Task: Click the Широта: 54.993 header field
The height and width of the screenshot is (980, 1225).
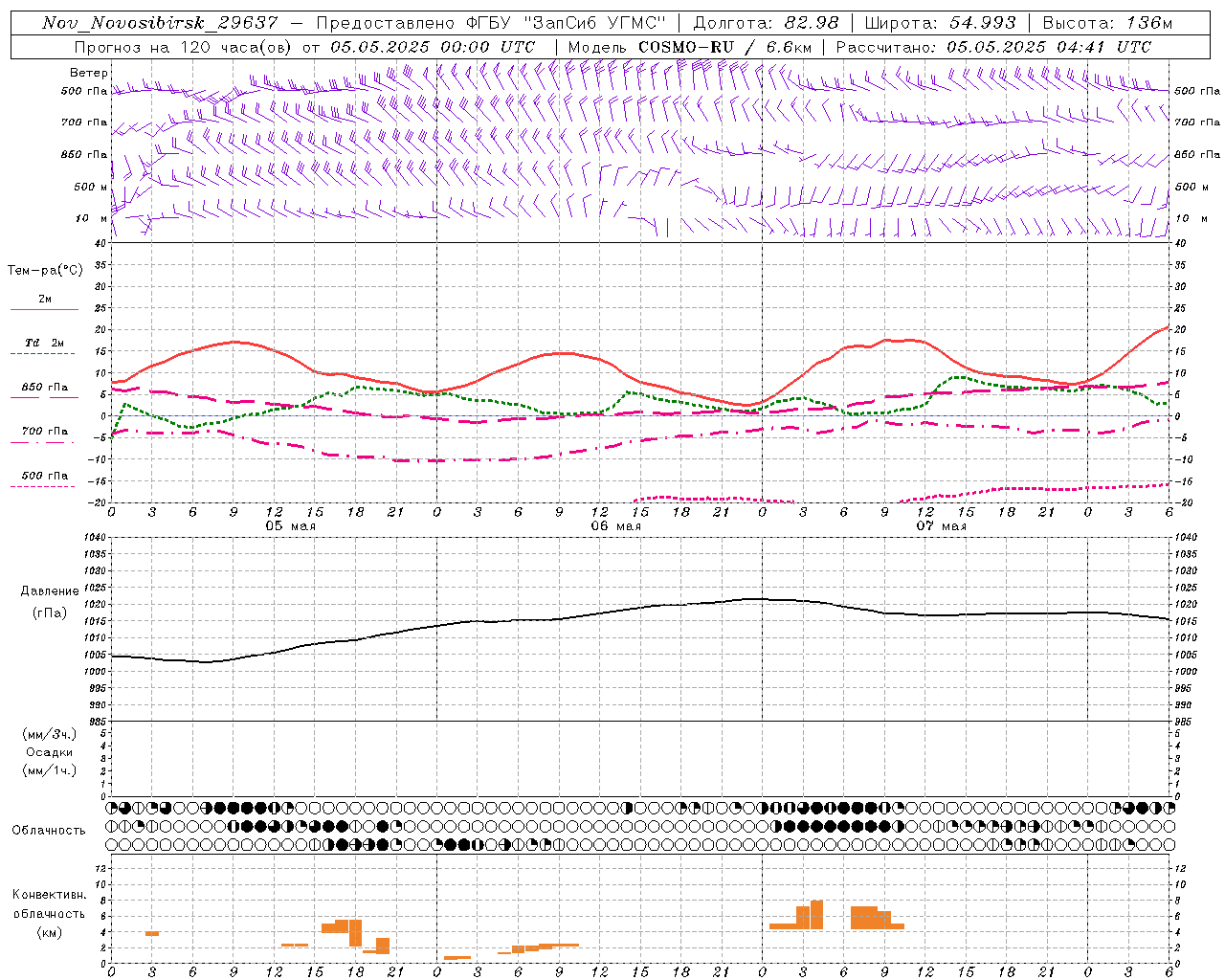Action: click(x=940, y=23)
